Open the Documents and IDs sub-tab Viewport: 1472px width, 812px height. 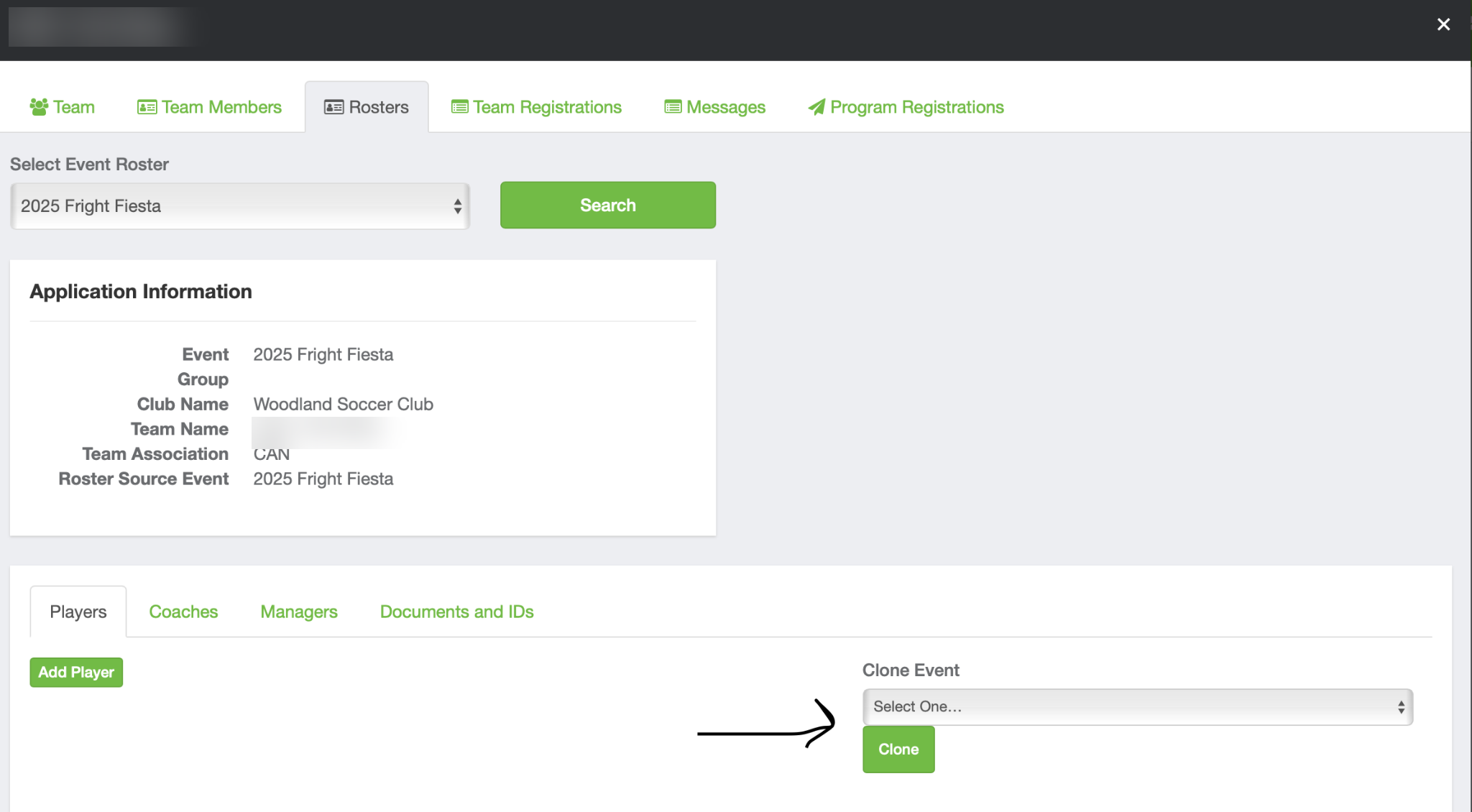pyautogui.click(x=457, y=612)
